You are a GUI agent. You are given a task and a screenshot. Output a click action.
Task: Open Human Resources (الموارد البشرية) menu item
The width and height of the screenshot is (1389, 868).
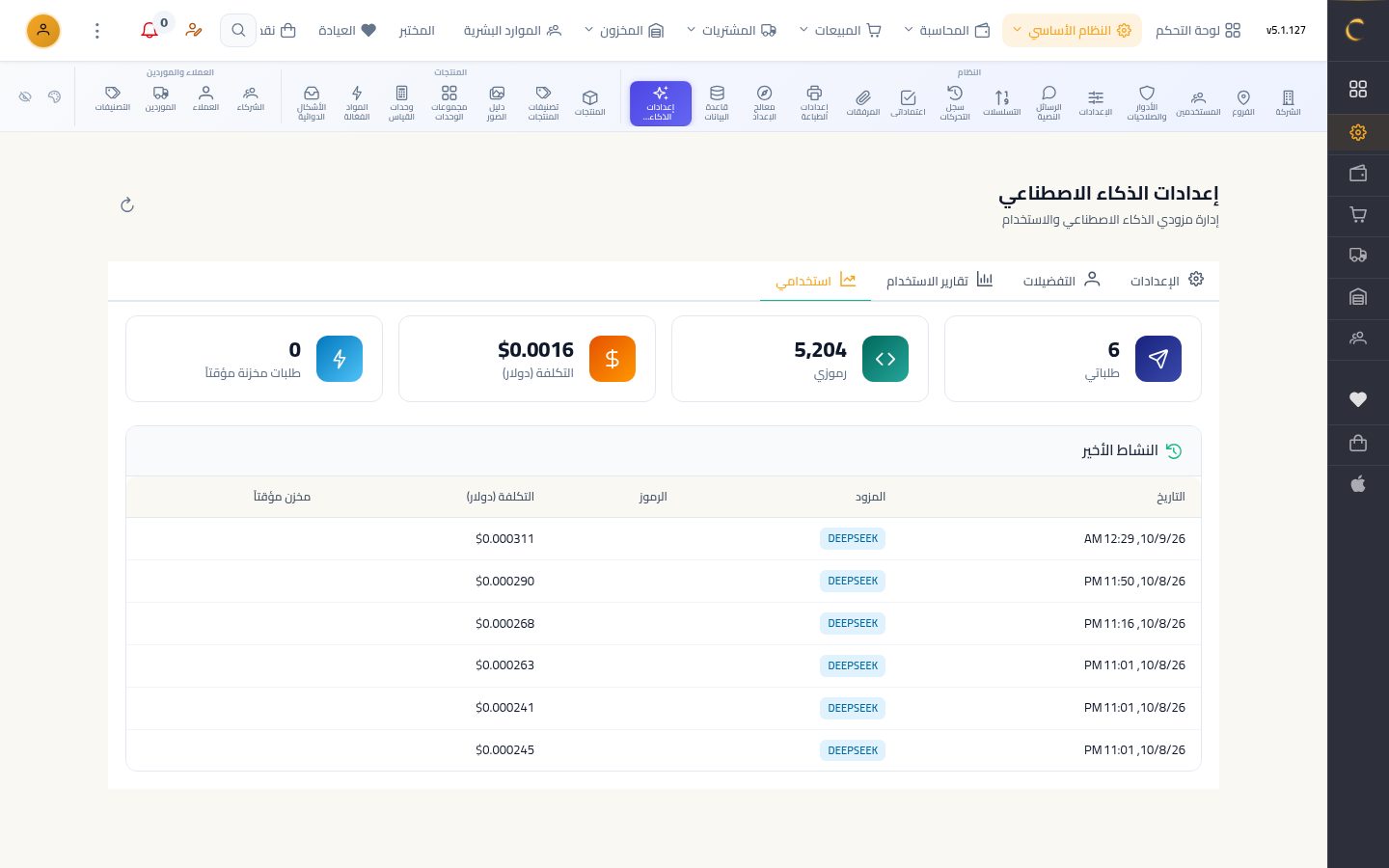click(512, 31)
